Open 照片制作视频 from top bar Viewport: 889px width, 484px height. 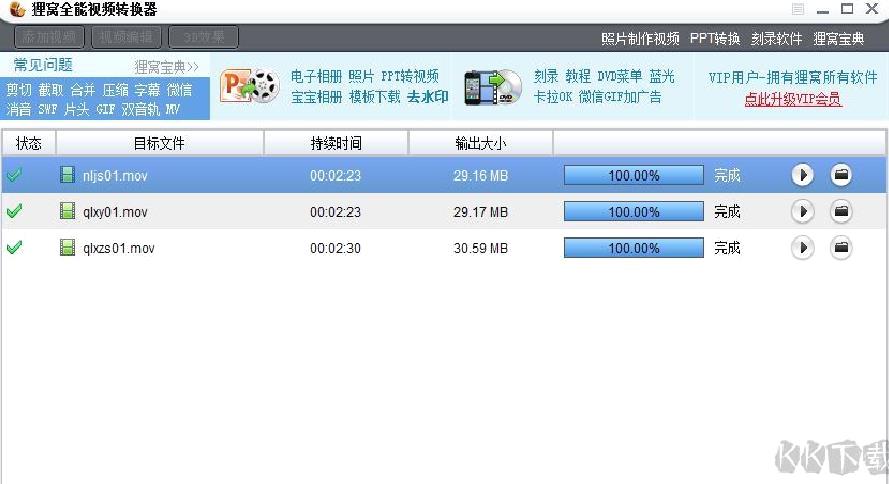pyautogui.click(x=640, y=39)
